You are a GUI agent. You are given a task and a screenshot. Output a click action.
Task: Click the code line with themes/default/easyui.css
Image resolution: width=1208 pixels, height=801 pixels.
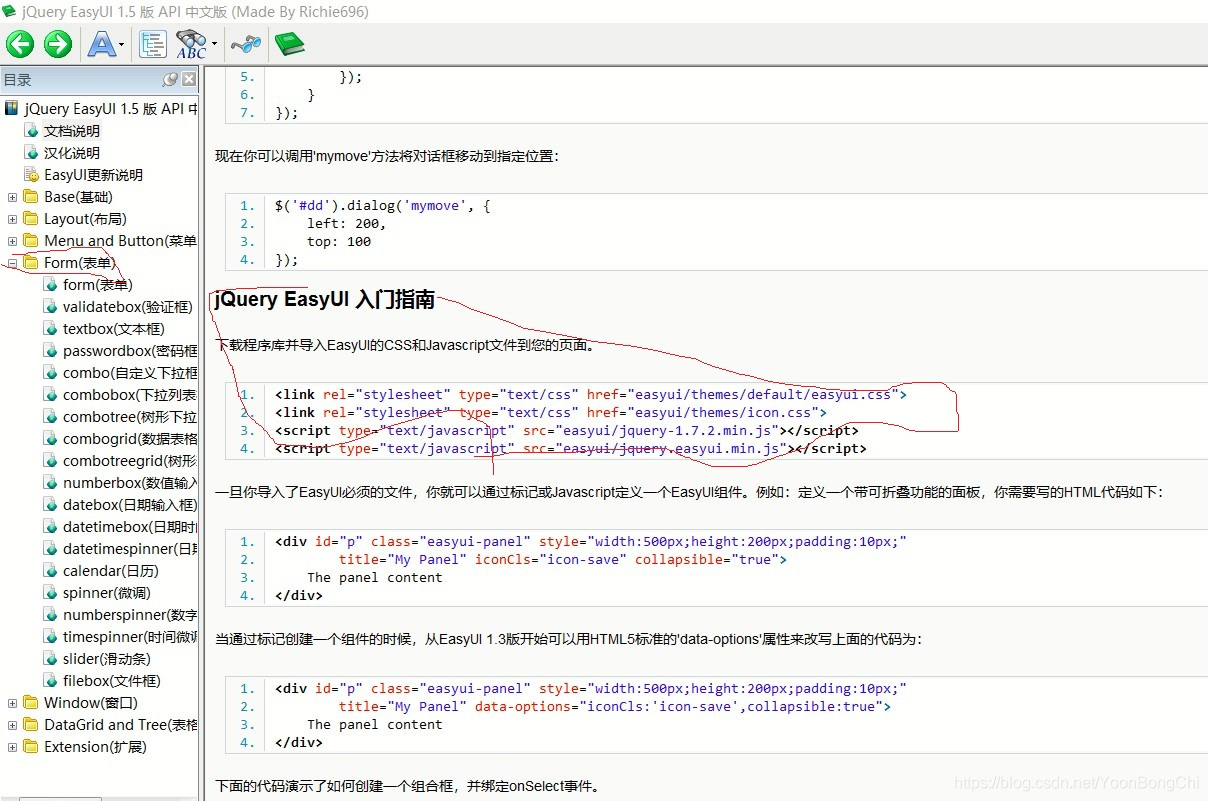pyautogui.click(x=591, y=394)
